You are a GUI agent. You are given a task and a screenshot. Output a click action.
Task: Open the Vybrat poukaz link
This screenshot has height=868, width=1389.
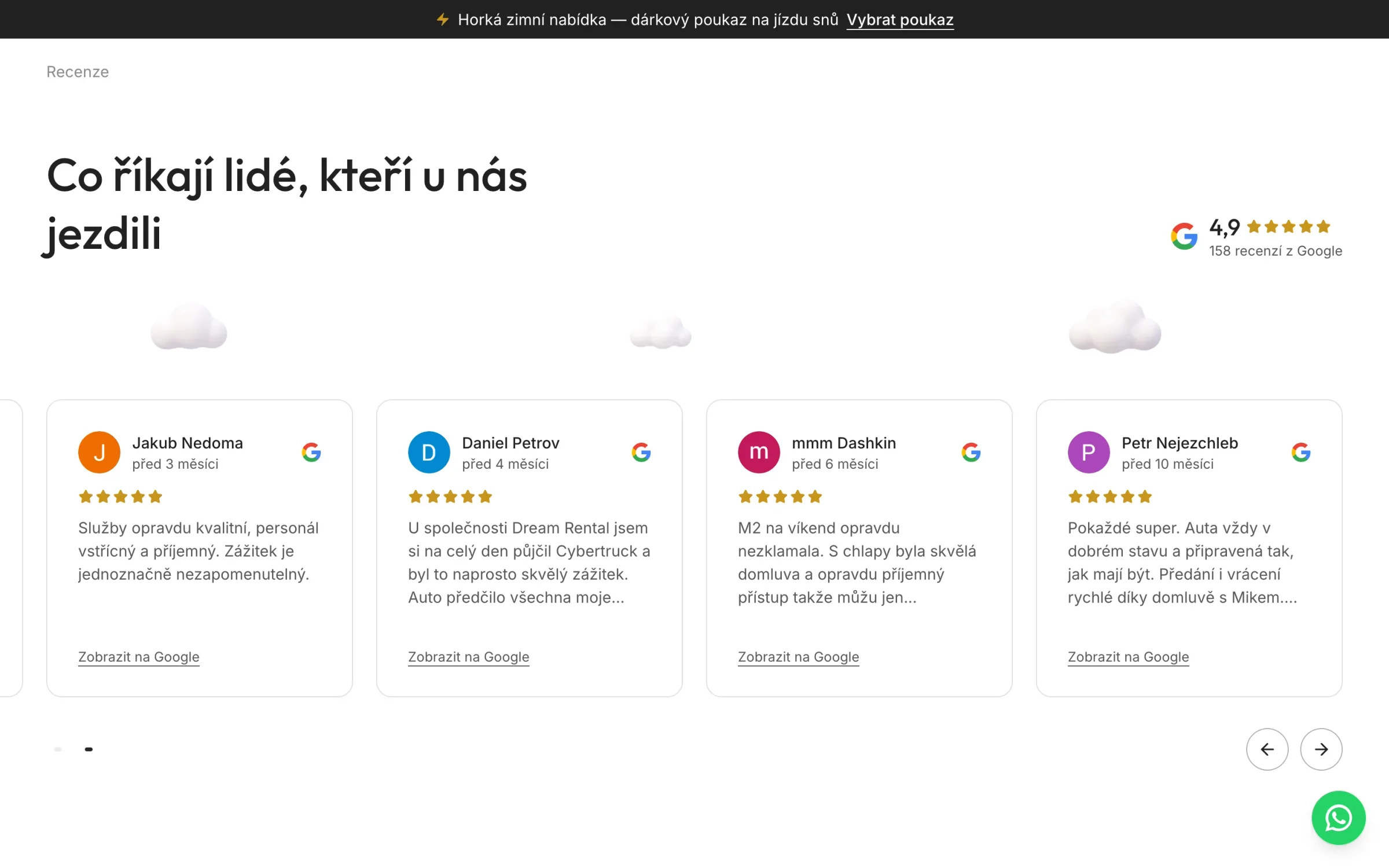pyautogui.click(x=900, y=20)
